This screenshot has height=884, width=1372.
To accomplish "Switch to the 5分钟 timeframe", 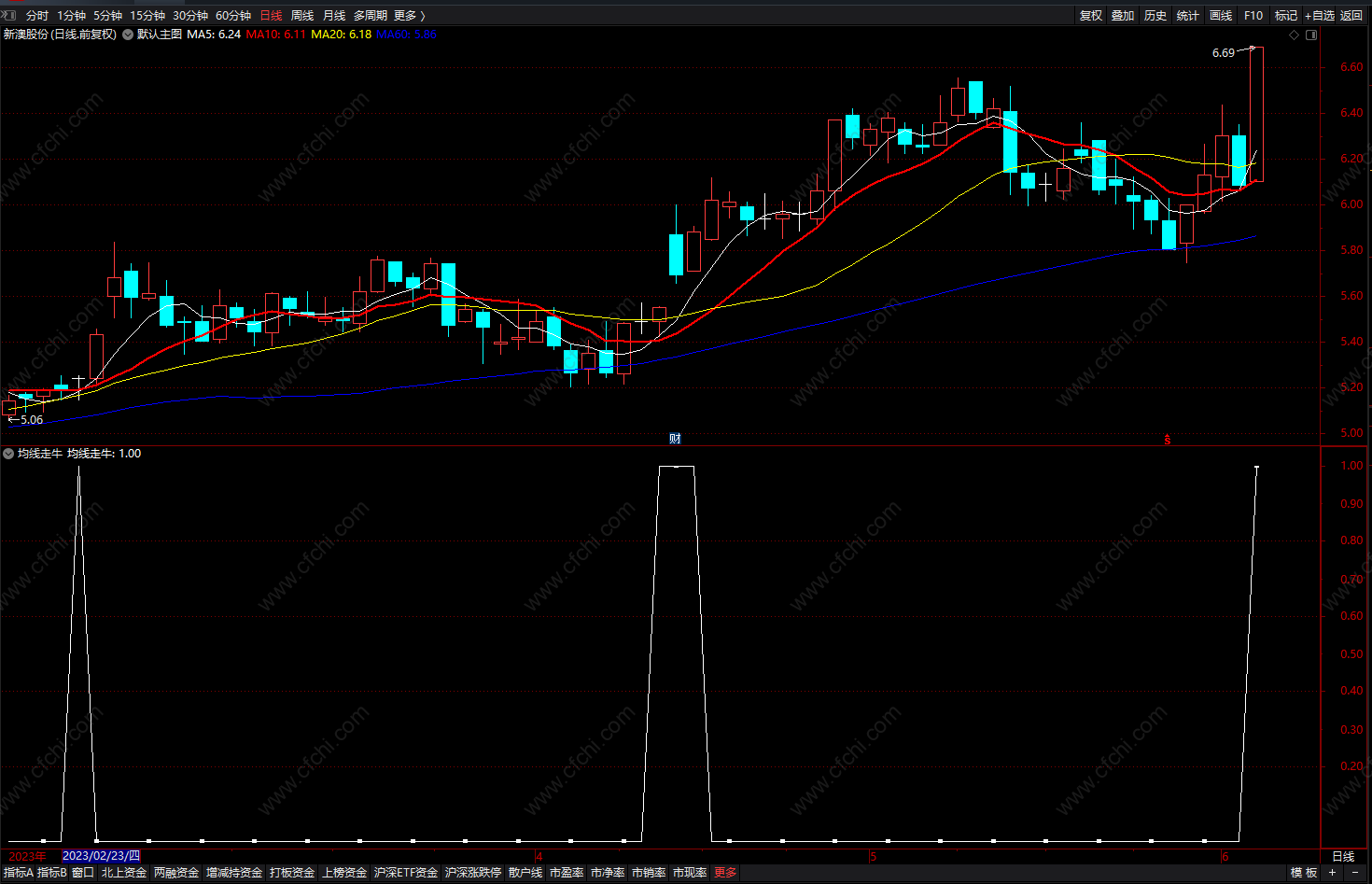I will pos(107,15).
